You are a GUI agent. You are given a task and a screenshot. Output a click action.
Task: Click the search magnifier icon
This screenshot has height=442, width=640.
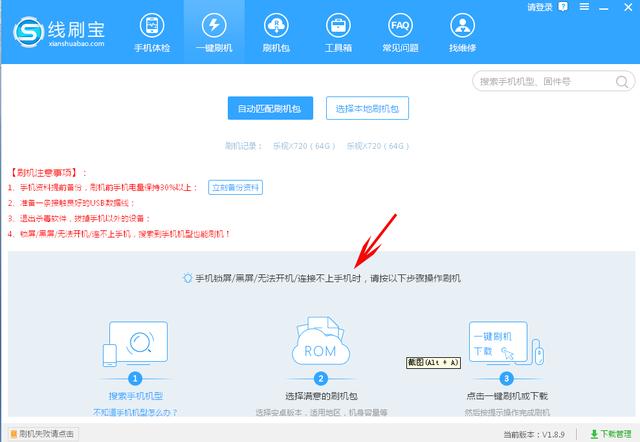point(622,82)
